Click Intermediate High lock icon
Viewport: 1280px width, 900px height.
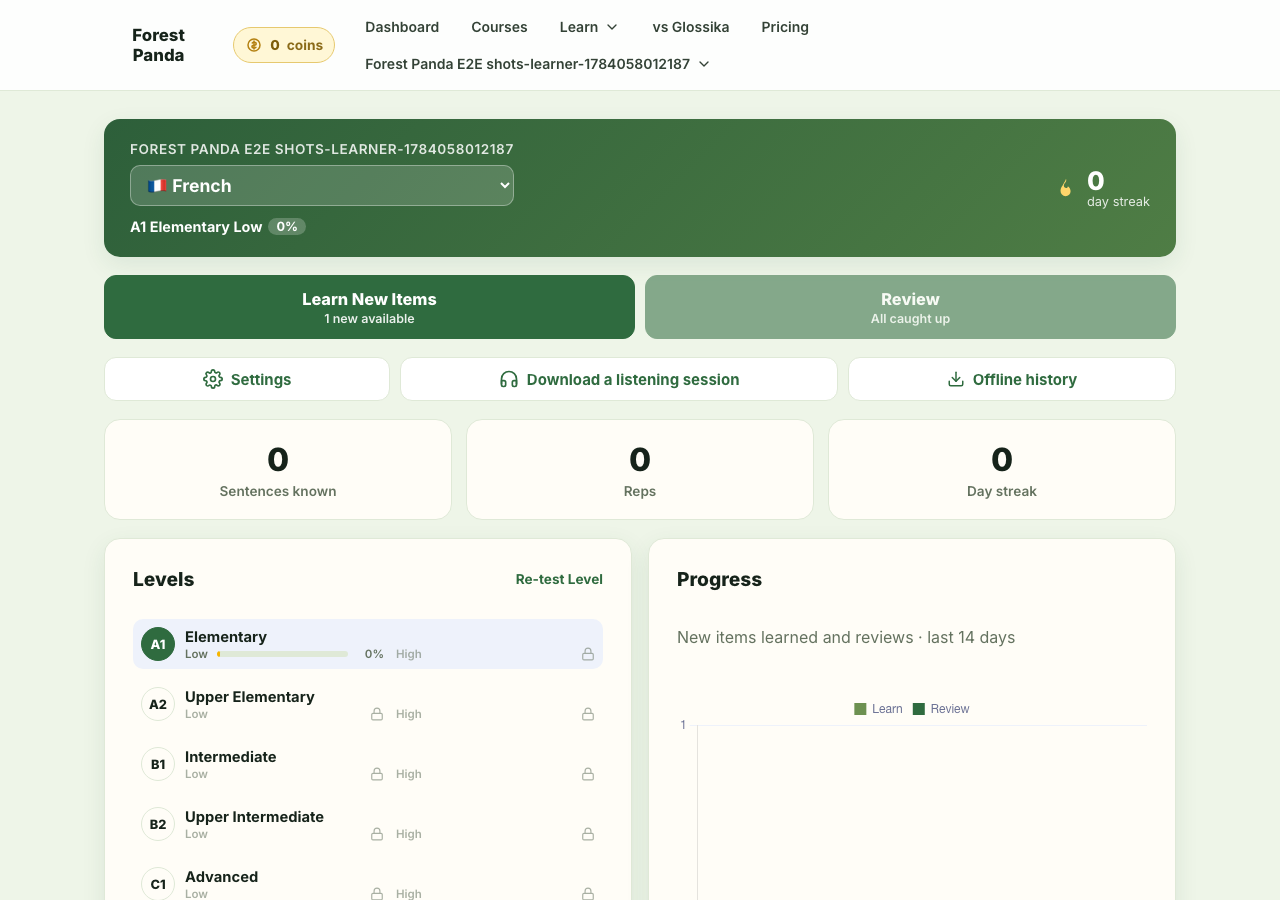coord(588,774)
